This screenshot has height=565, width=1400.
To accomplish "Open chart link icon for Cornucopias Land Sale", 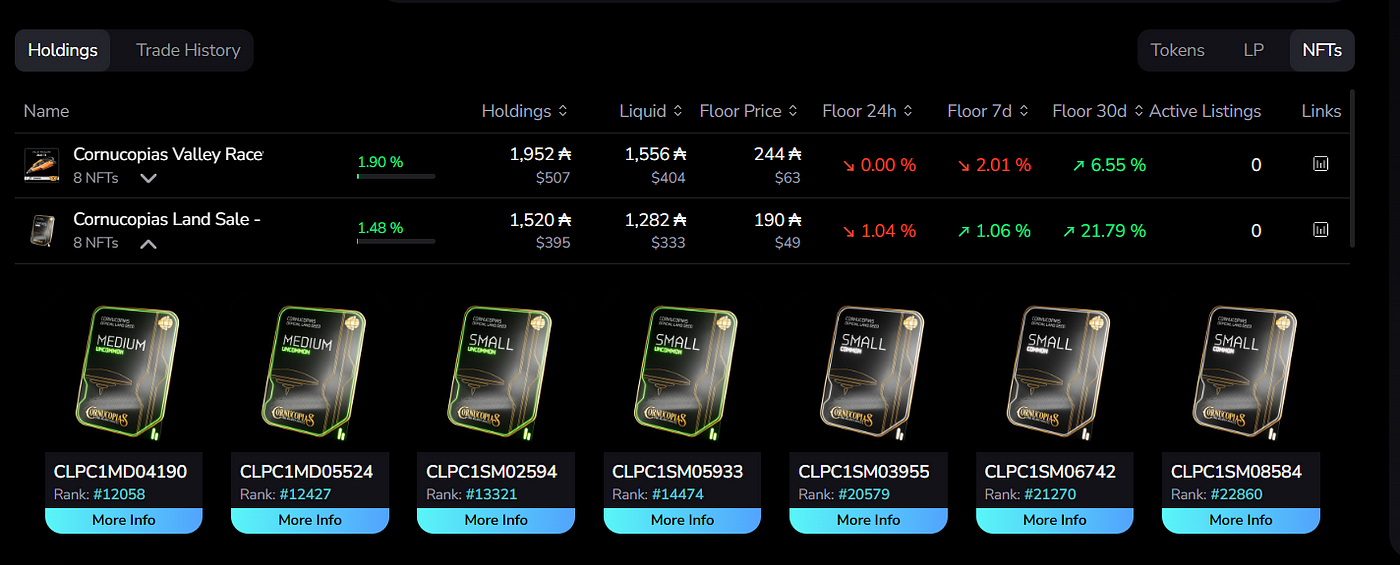I will 1320,230.
